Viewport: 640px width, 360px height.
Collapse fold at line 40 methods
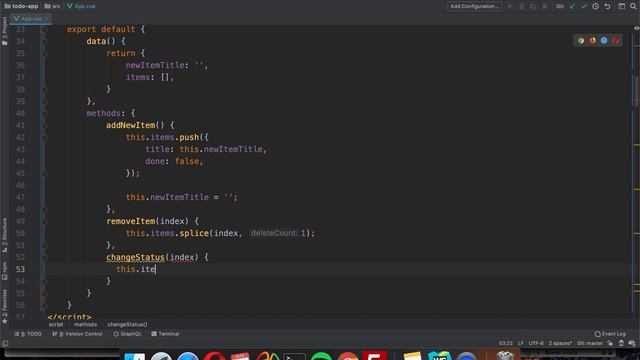click(44, 113)
